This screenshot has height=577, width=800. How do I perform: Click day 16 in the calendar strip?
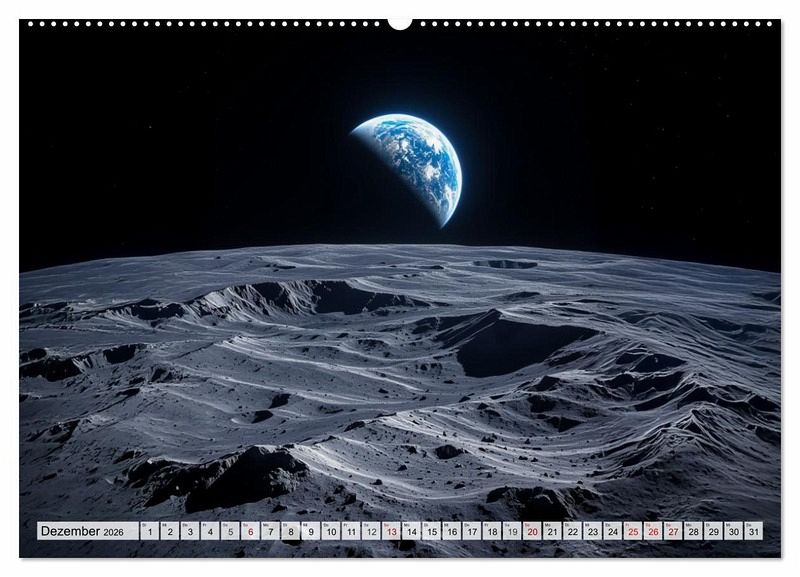[451, 532]
